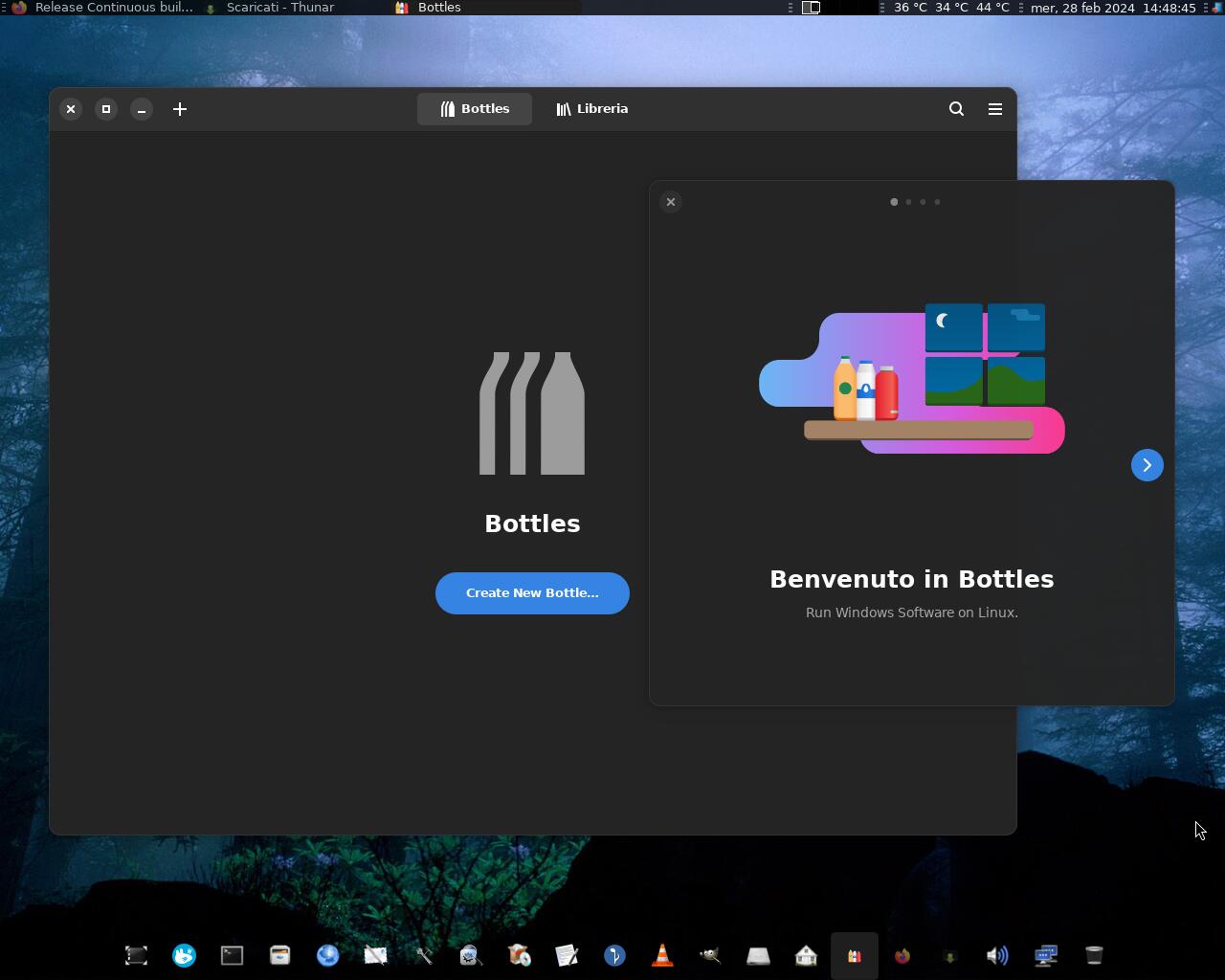Launch the application finder magnifier icon
Image resolution: width=1225 pixels, height=980 pixels.
[x=471, y=955]
